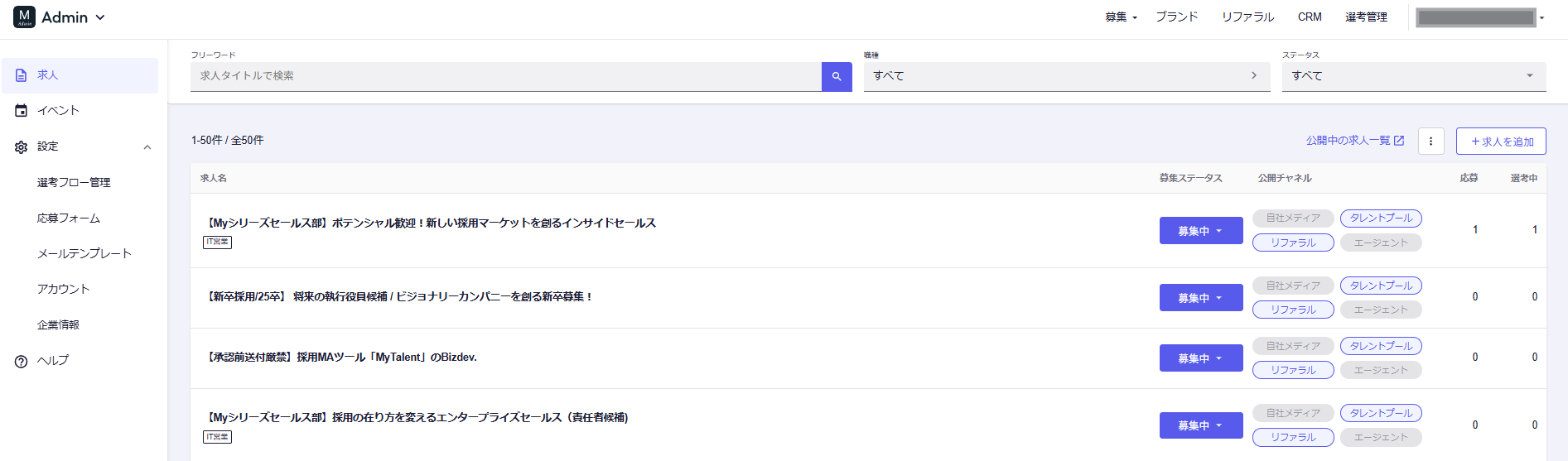Toggle エージェント channel for the エンタープライズセールス job
The image size is (1568, 461).
pyautogui.click(x=1381, y=437)
